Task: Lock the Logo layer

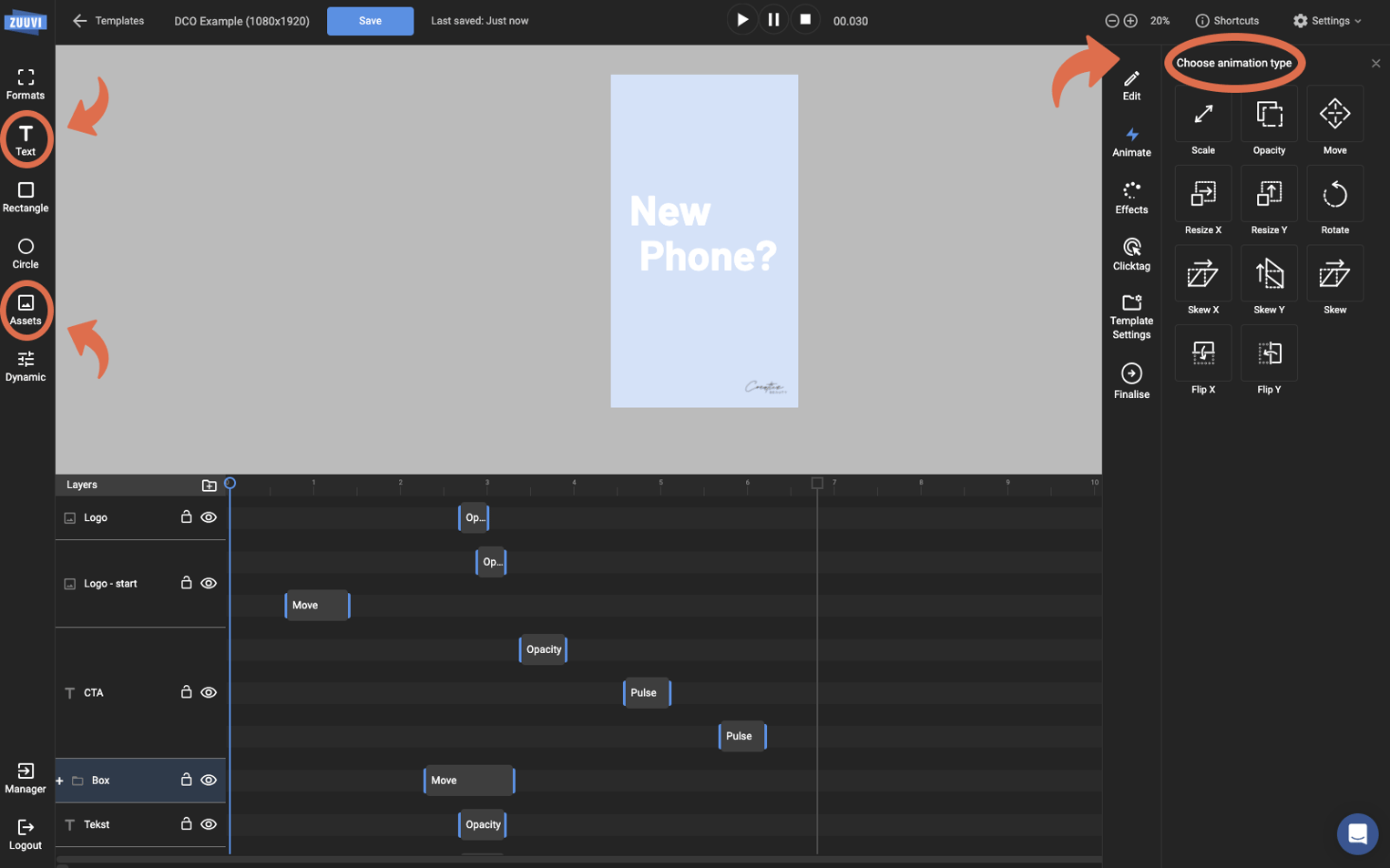Action: [186, 516]
